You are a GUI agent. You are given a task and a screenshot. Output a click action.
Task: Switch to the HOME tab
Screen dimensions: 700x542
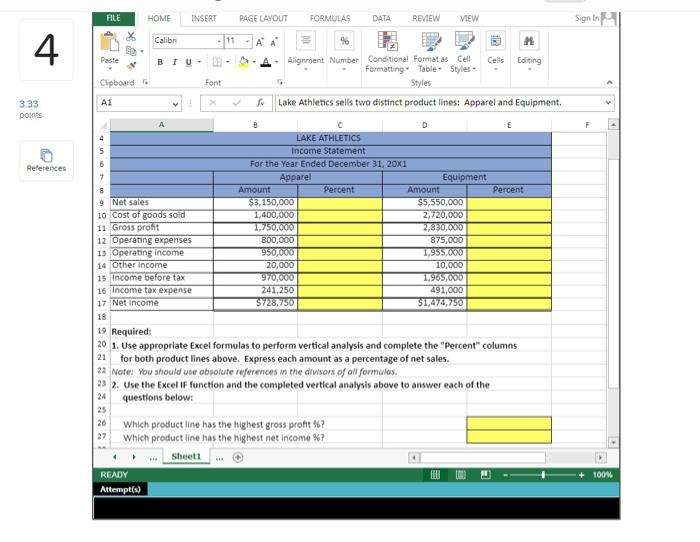coord(159,19)
